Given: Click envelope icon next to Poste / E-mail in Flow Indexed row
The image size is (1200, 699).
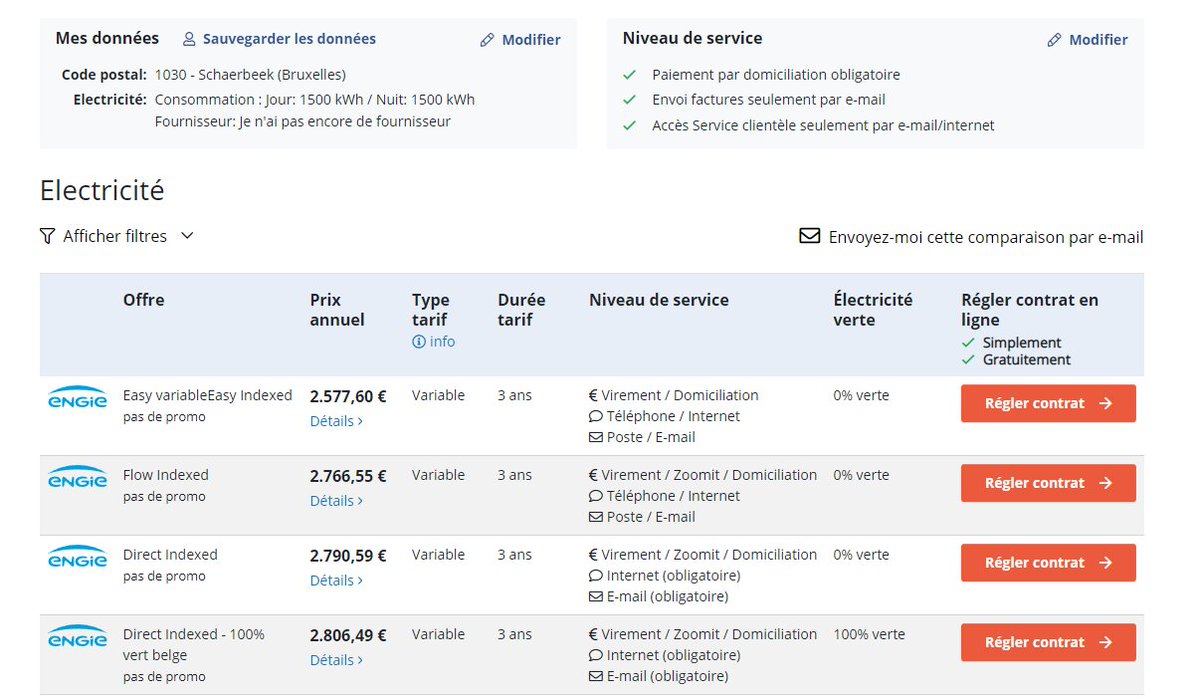Looking at the screenshot, I should click(595, 517).
